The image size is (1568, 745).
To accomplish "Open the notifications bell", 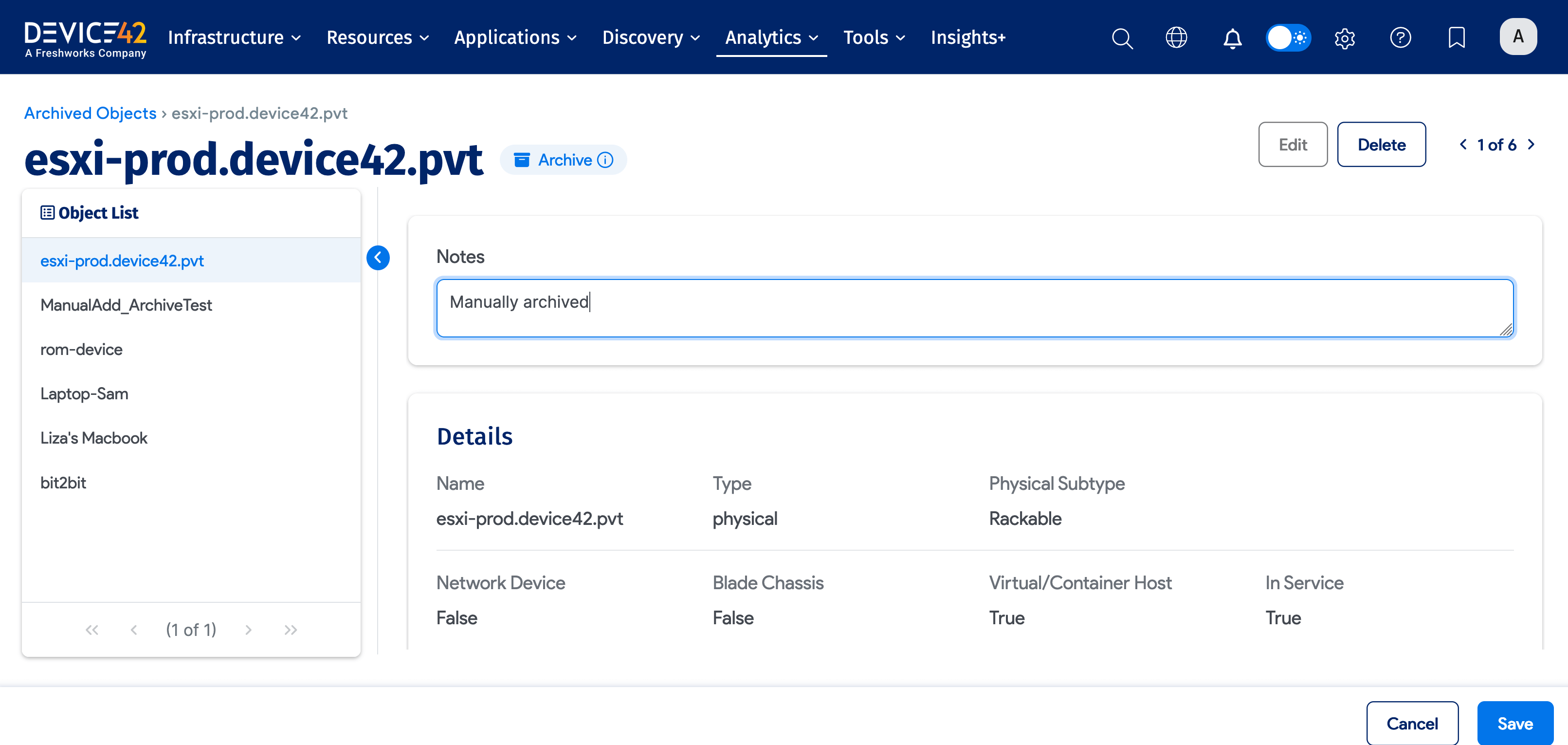I will click(1232, 38).
